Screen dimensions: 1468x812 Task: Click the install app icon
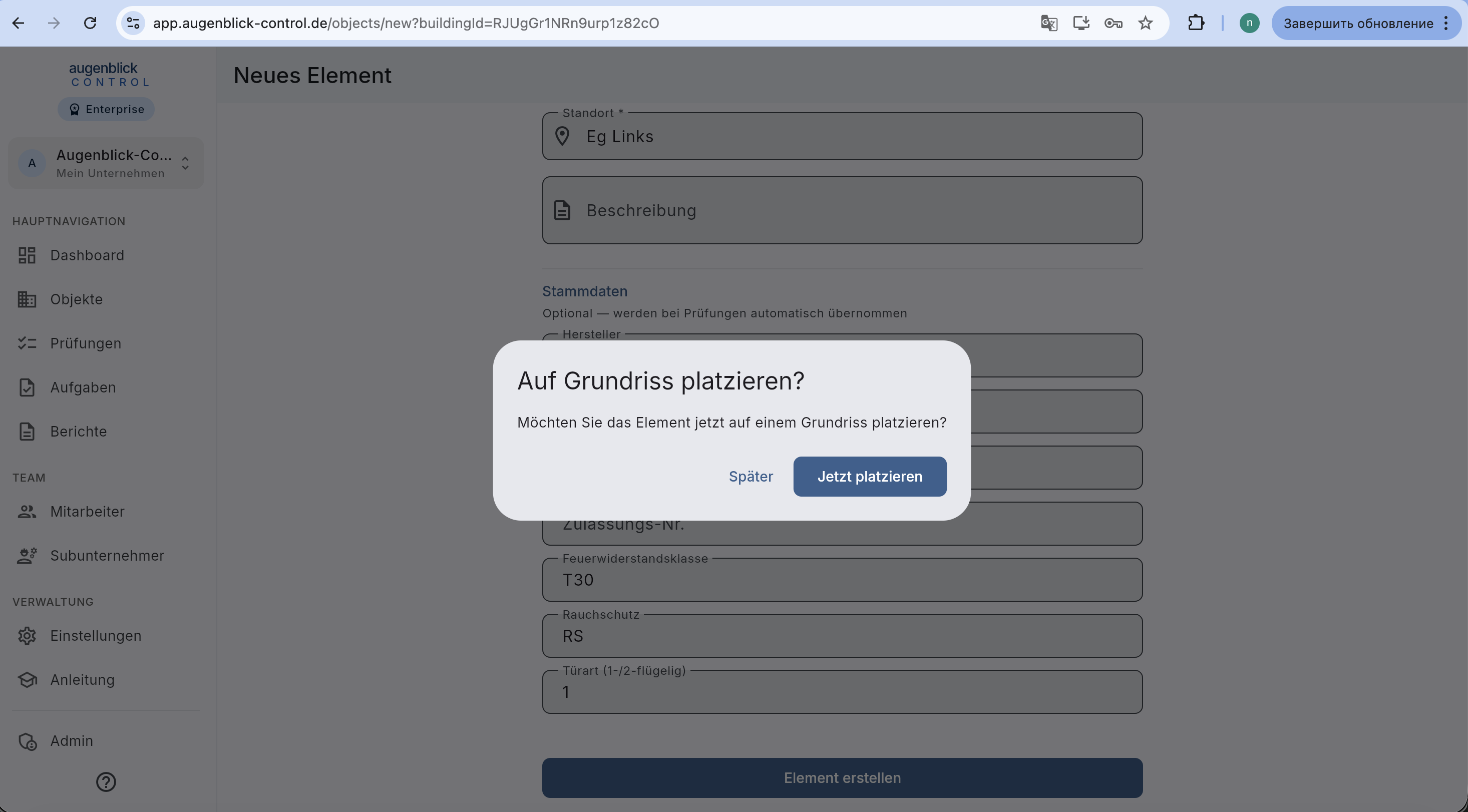(1081, 23)
